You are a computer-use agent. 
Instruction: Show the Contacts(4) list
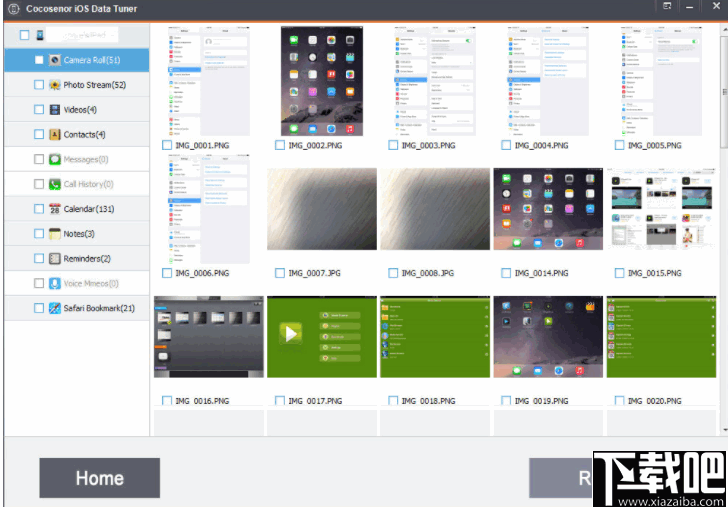[x=77, y=135]
